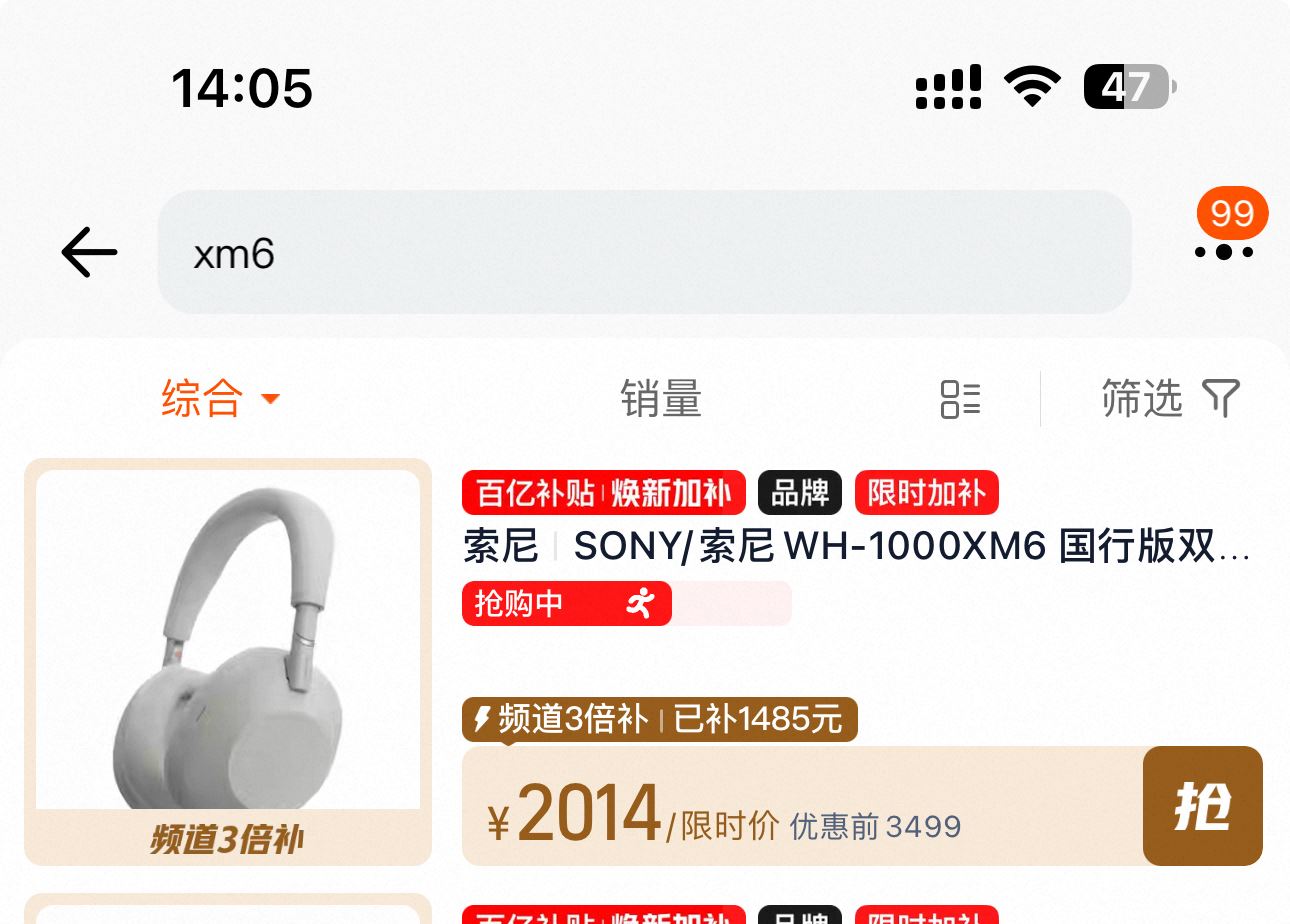Tap the 99 notification badge
This screenshot has width=1290, height=924.
[x=1232, y=213]
